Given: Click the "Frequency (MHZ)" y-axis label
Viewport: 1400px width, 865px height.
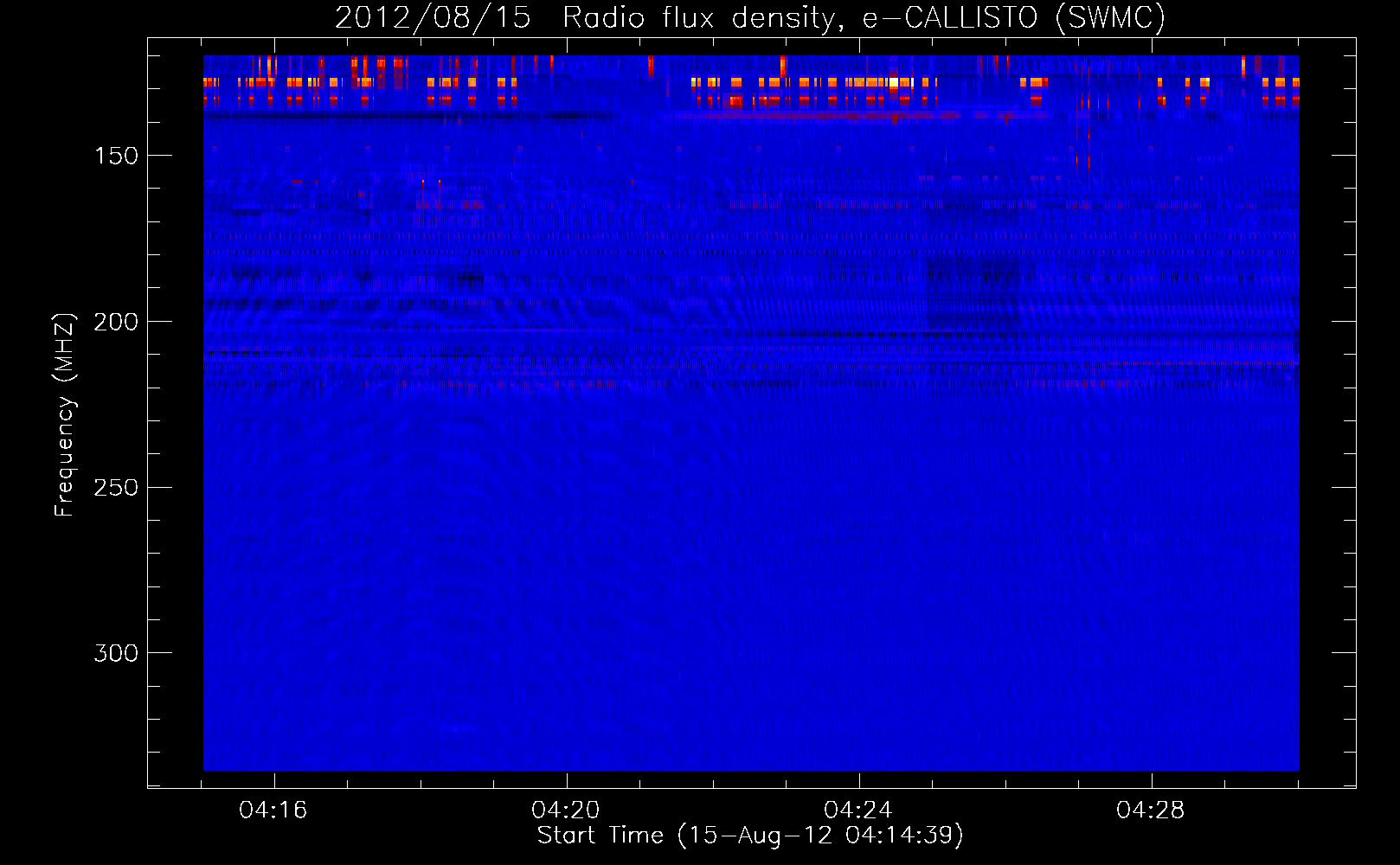Looking at the screenshot, I should 65,415.
